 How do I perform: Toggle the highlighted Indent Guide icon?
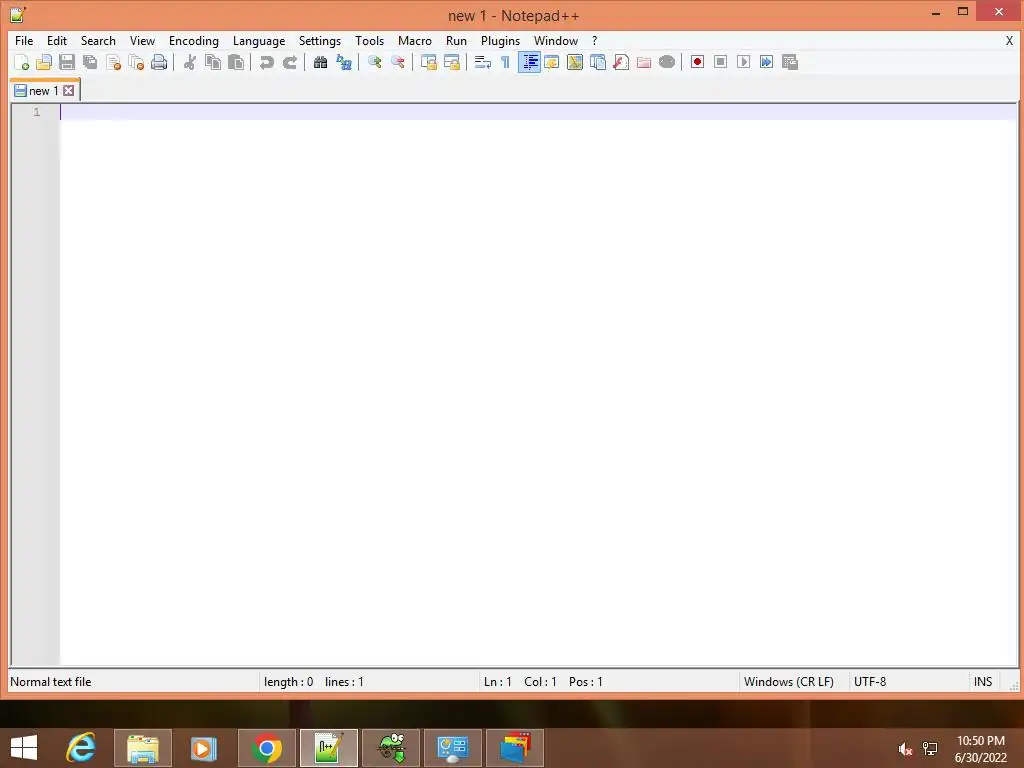pos(529,62)
